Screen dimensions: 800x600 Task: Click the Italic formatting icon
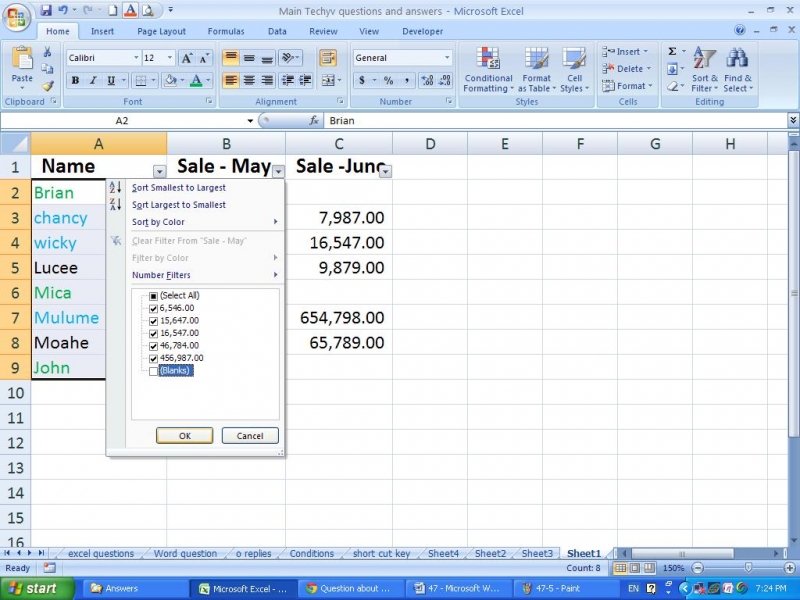[93, 81]
